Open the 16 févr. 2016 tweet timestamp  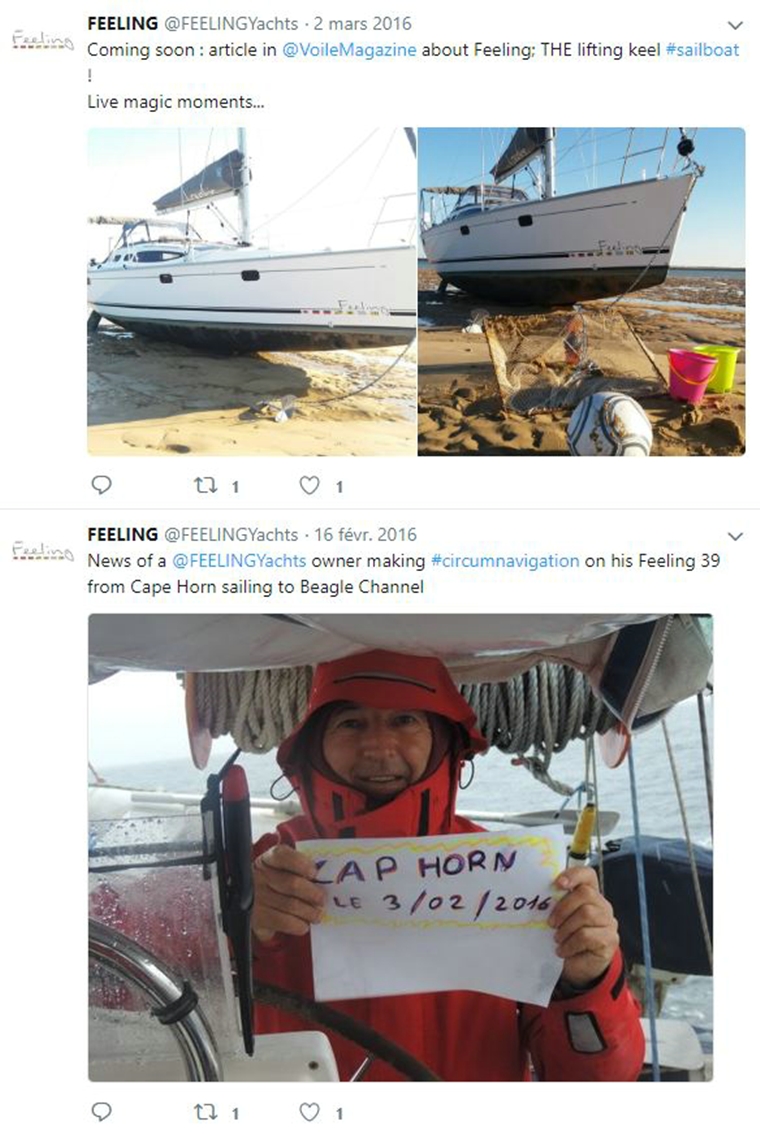point(365,535)
